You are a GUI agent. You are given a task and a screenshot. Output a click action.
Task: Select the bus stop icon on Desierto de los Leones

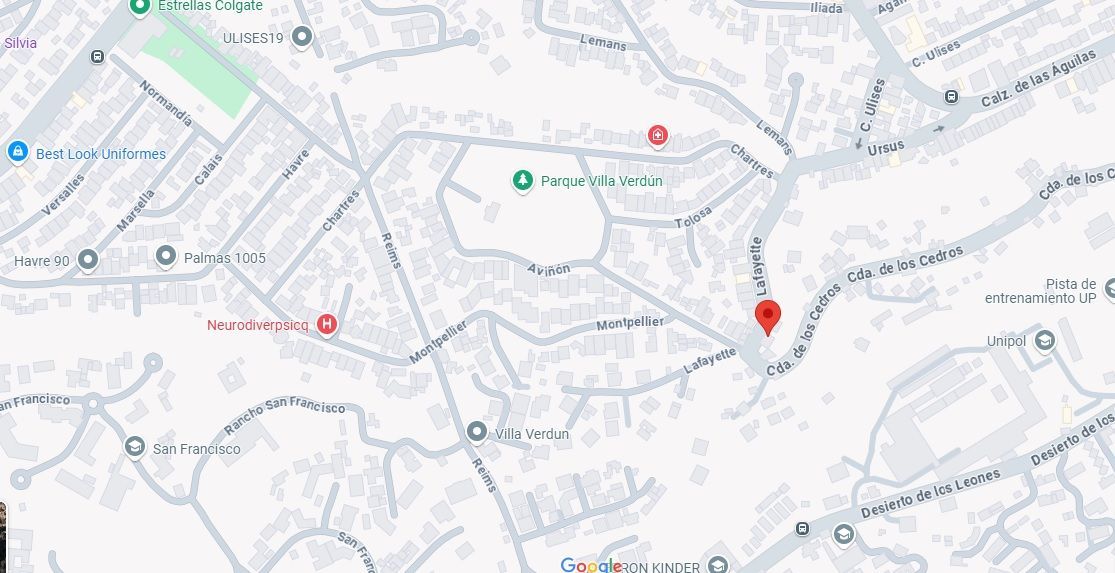(x=802, y=528)
